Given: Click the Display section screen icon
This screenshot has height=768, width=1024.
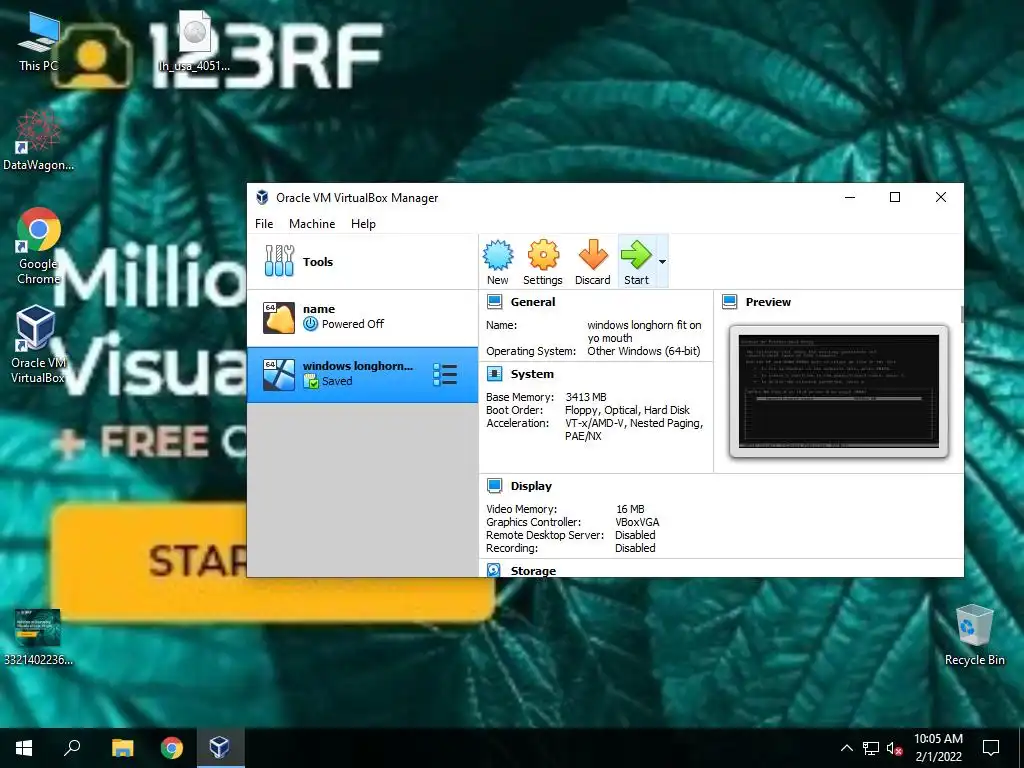Looking at the screenshot, I should click(495, 486).
